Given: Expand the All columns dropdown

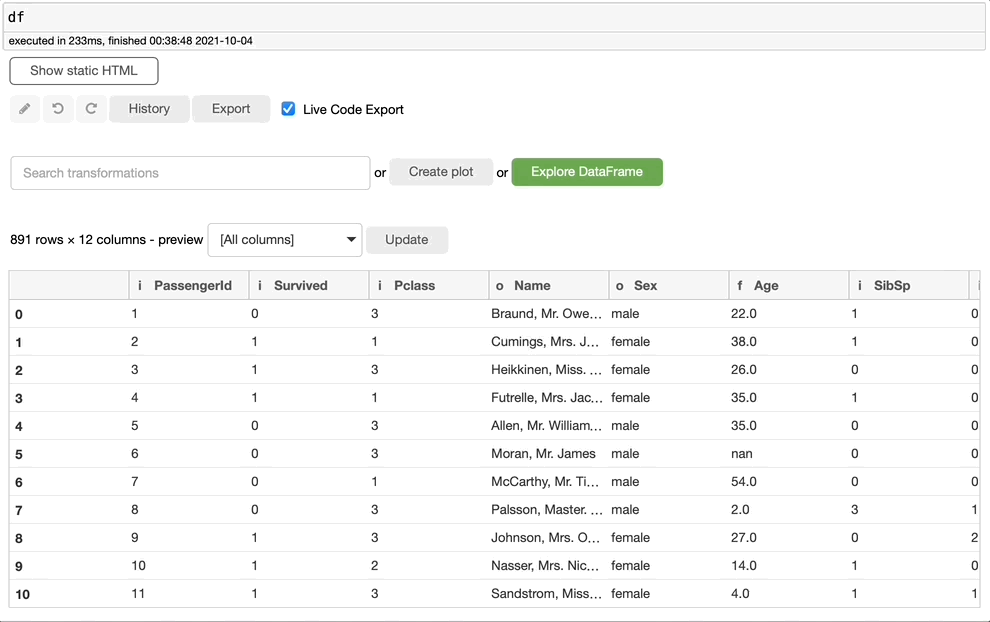Looking at the screenshot, I should click(x=285, y=240).
